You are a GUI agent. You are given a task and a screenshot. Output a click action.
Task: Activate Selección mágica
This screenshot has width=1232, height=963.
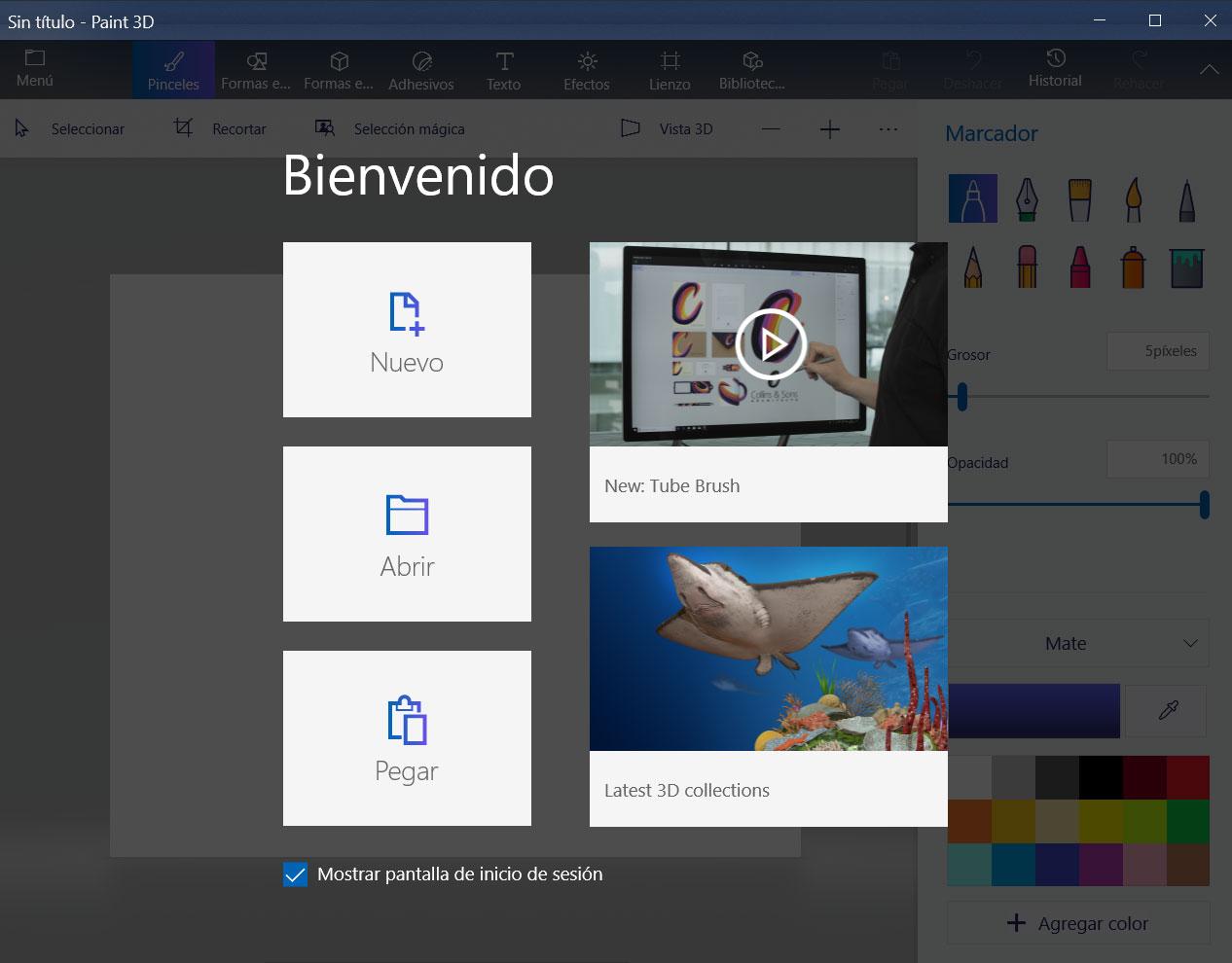coord(390,128)
